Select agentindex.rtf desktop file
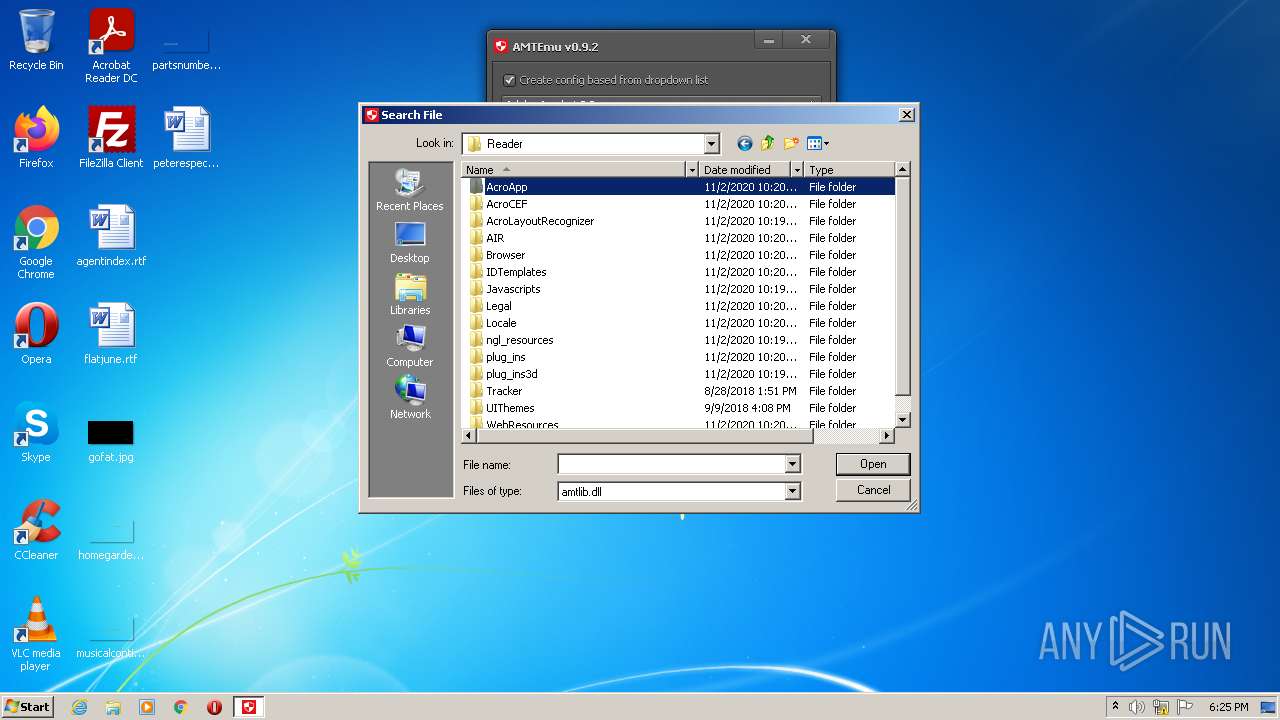The width and height of the screenshot is (1280, 720). pyautogui.click(x=111, y=236)
